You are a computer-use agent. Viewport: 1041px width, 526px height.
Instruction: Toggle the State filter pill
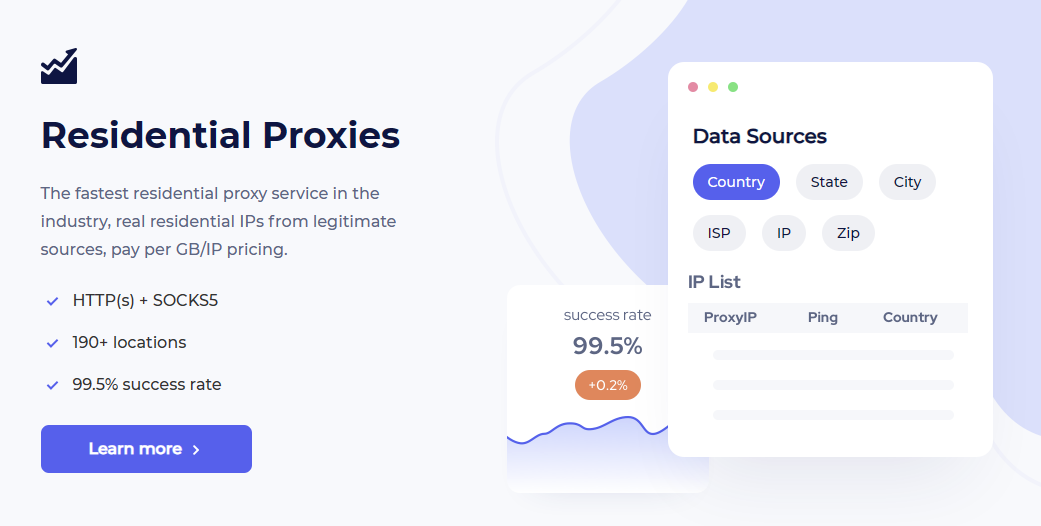(x=829, y=182)
